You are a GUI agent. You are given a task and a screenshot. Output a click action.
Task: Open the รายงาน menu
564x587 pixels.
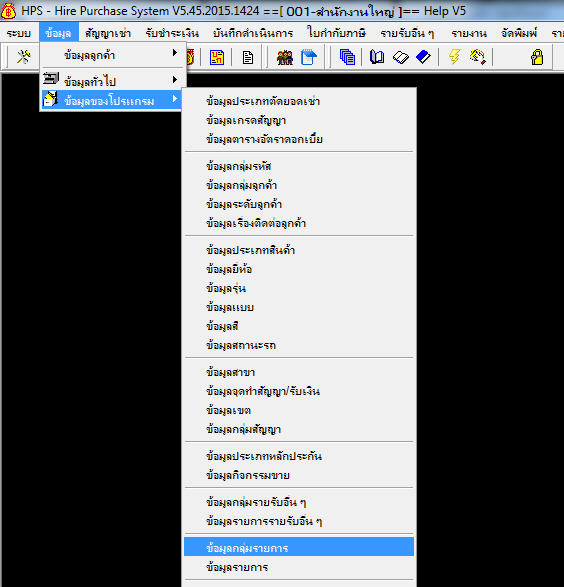(x=469, y=33)
